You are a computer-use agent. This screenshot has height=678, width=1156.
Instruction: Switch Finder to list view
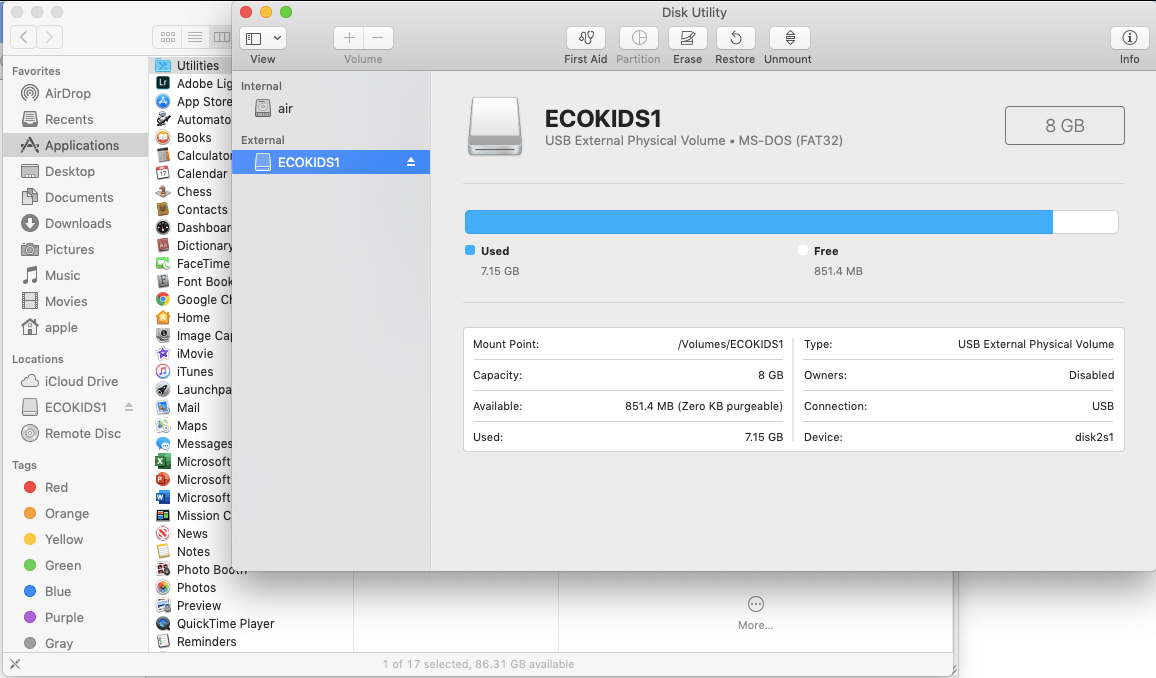pyautogui.click(x=194, y=37)
